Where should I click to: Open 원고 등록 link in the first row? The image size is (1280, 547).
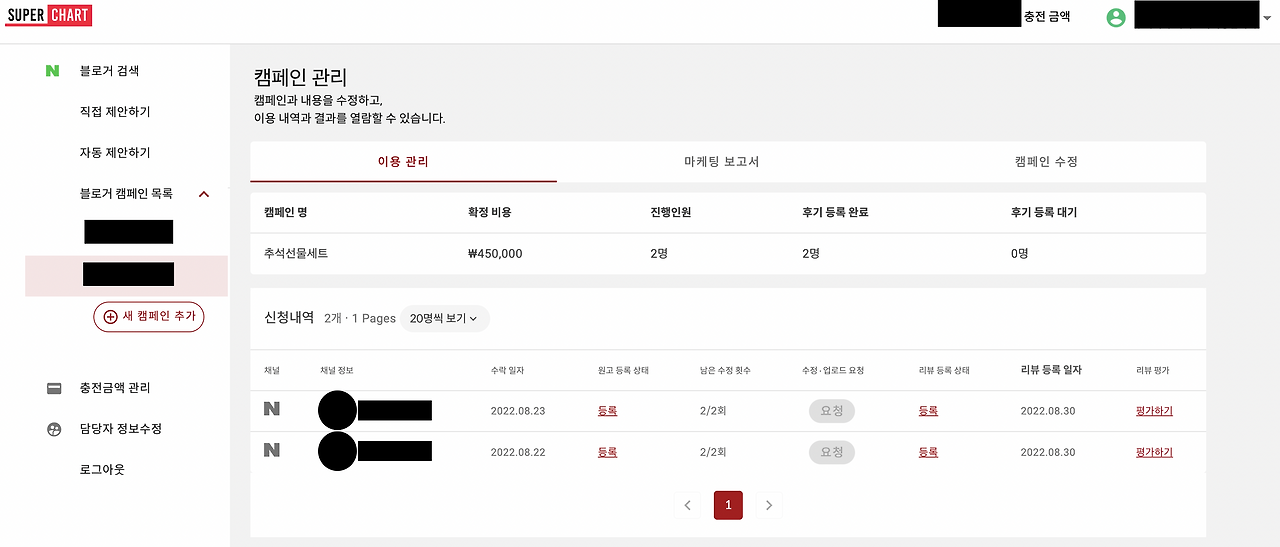coord(607,411)
